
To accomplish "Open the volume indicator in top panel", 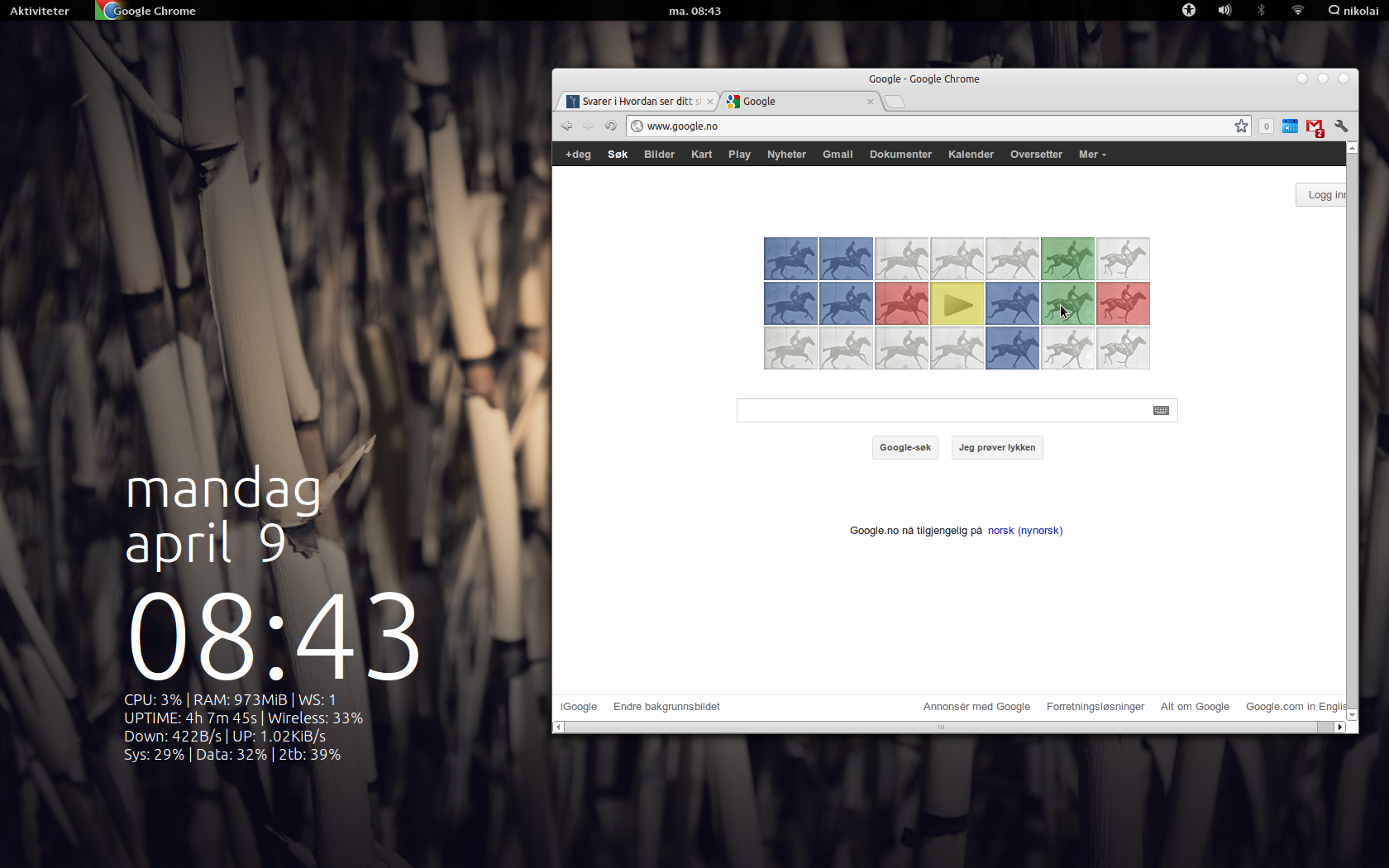I will click(x=1224, y=10).
